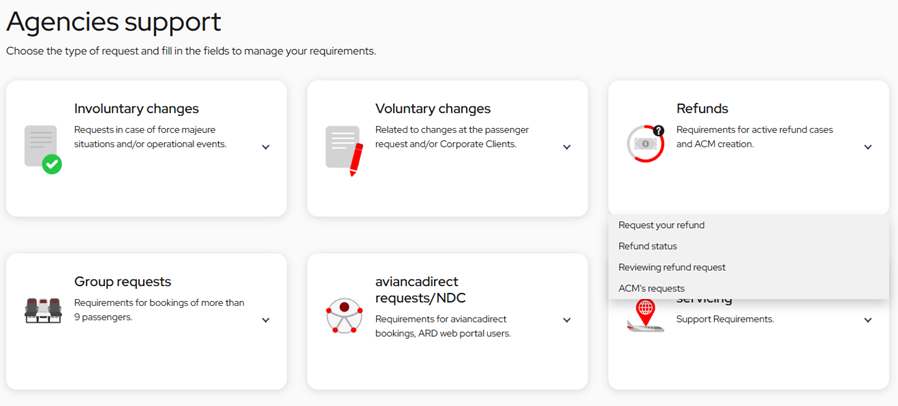Click the 'Involuntary changes' card title
The width and height of the screenshot is (898, 406).
pos(136,108)
